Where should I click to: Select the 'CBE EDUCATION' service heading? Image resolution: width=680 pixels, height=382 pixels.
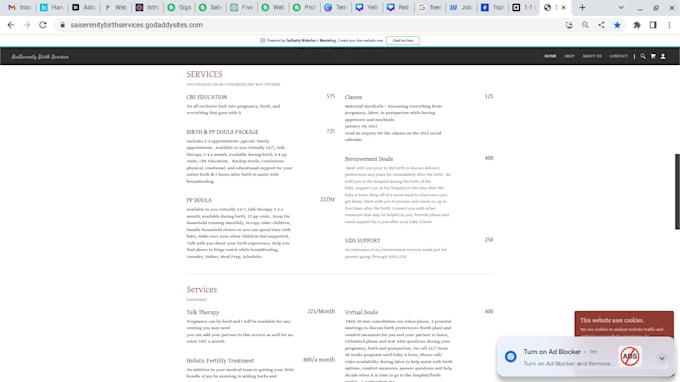point(207,97)
